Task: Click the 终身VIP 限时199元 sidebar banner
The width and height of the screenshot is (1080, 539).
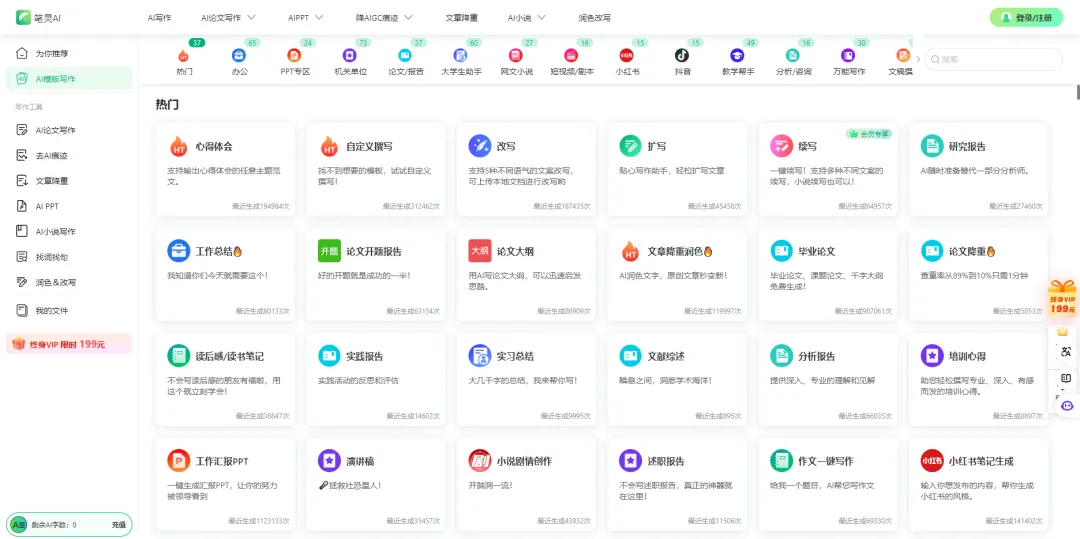Action: coord(69,344)
